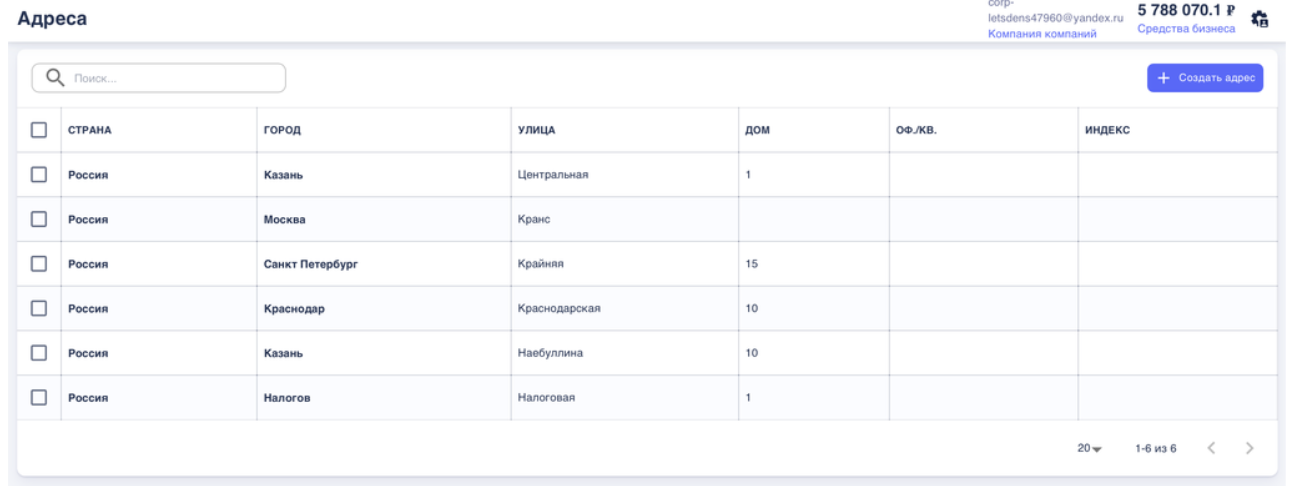
Task: Select the Москва row checkbox
Action: 39,219
